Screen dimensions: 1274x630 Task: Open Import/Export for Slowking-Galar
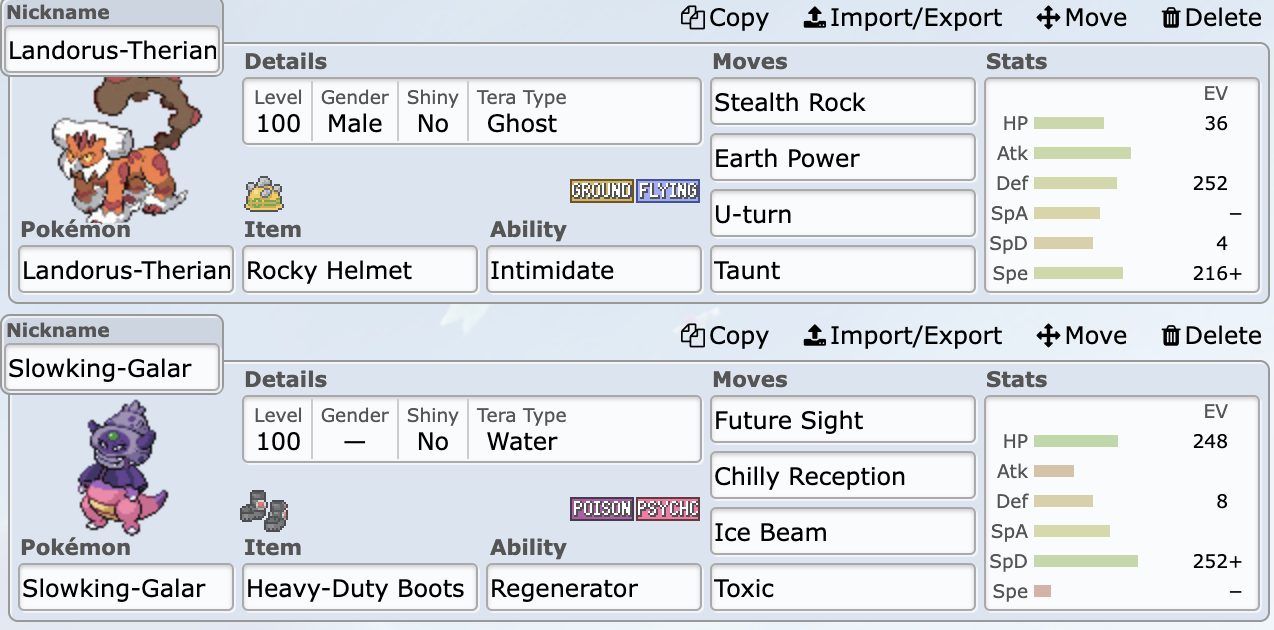(x=902, y=336)
